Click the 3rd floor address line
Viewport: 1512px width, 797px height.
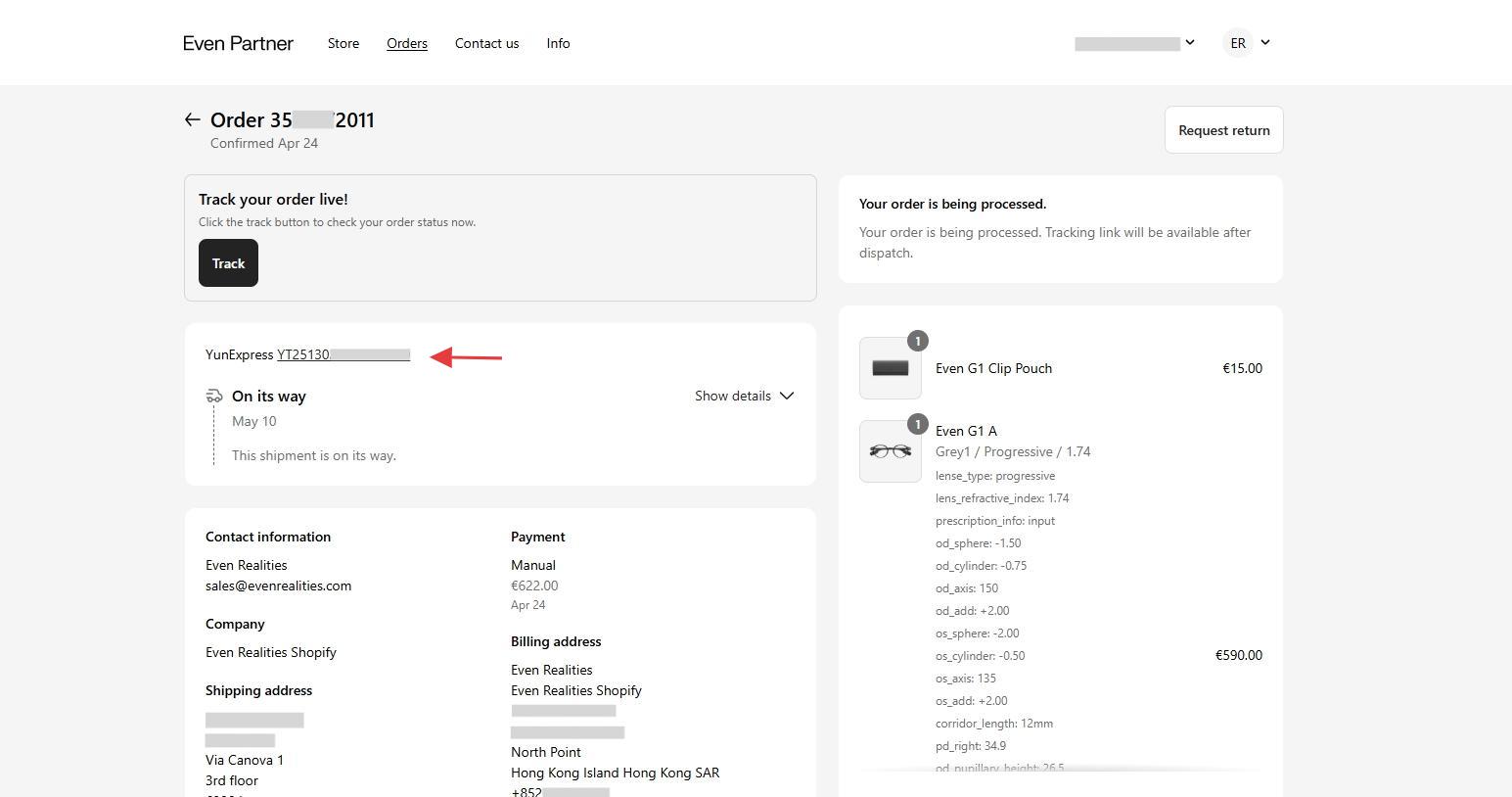(x=232, y=780)
